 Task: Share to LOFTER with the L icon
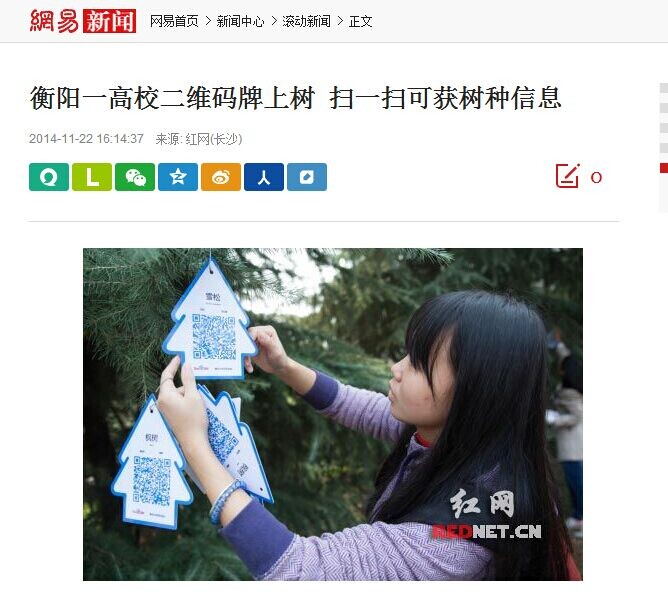(x=92, y=177)
